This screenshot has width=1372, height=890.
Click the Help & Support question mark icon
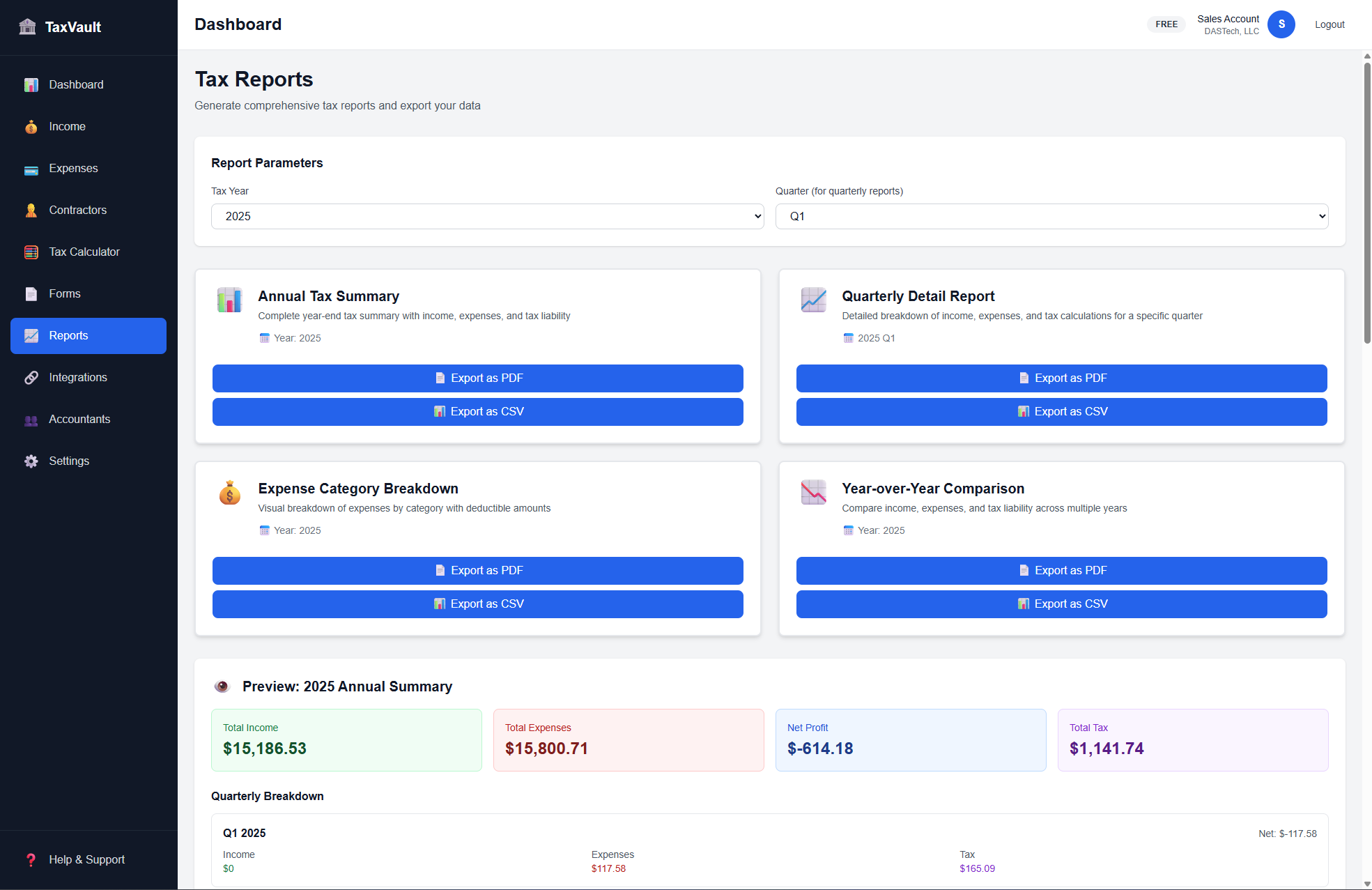pos(31,859)
